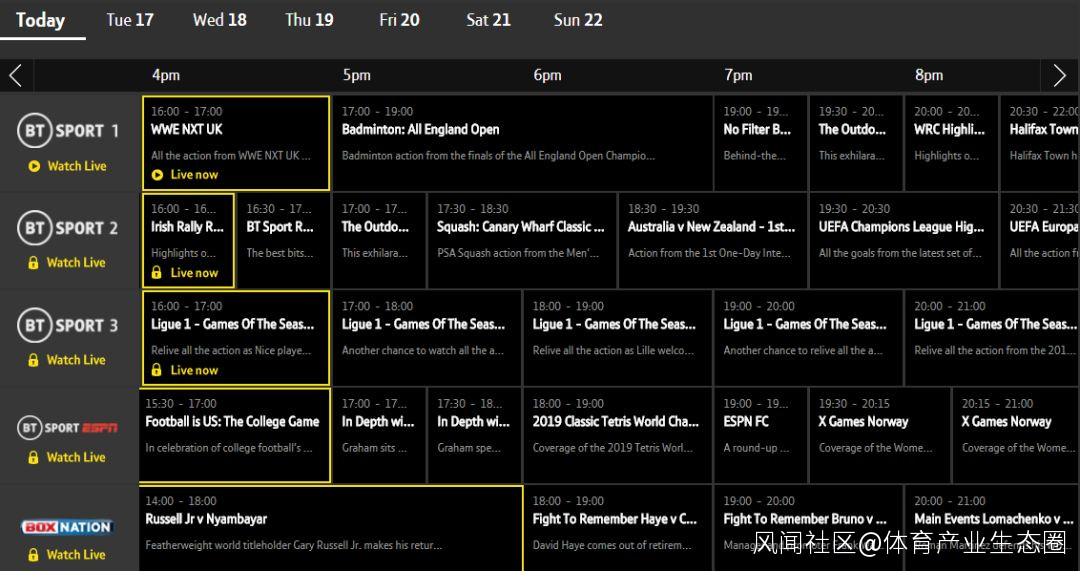Open Badminton: All England Open programme
Image resolution: width=1080 pixels, height=571 pixels.
click(x=523, y=143)
